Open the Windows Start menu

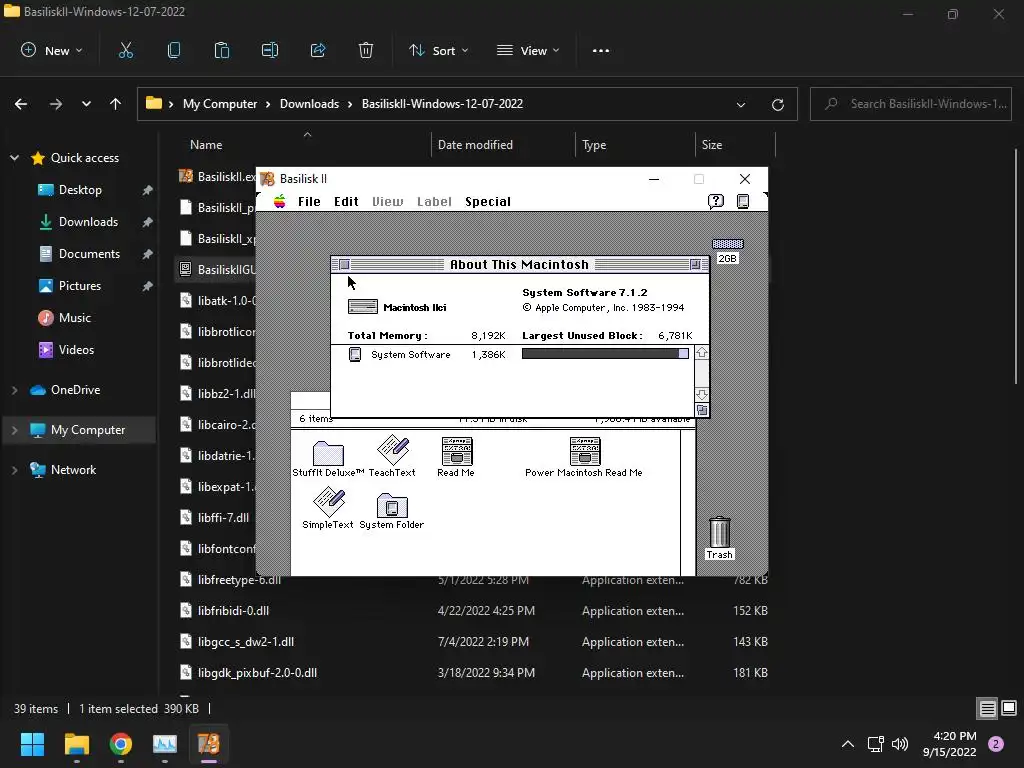click(32, 744)
